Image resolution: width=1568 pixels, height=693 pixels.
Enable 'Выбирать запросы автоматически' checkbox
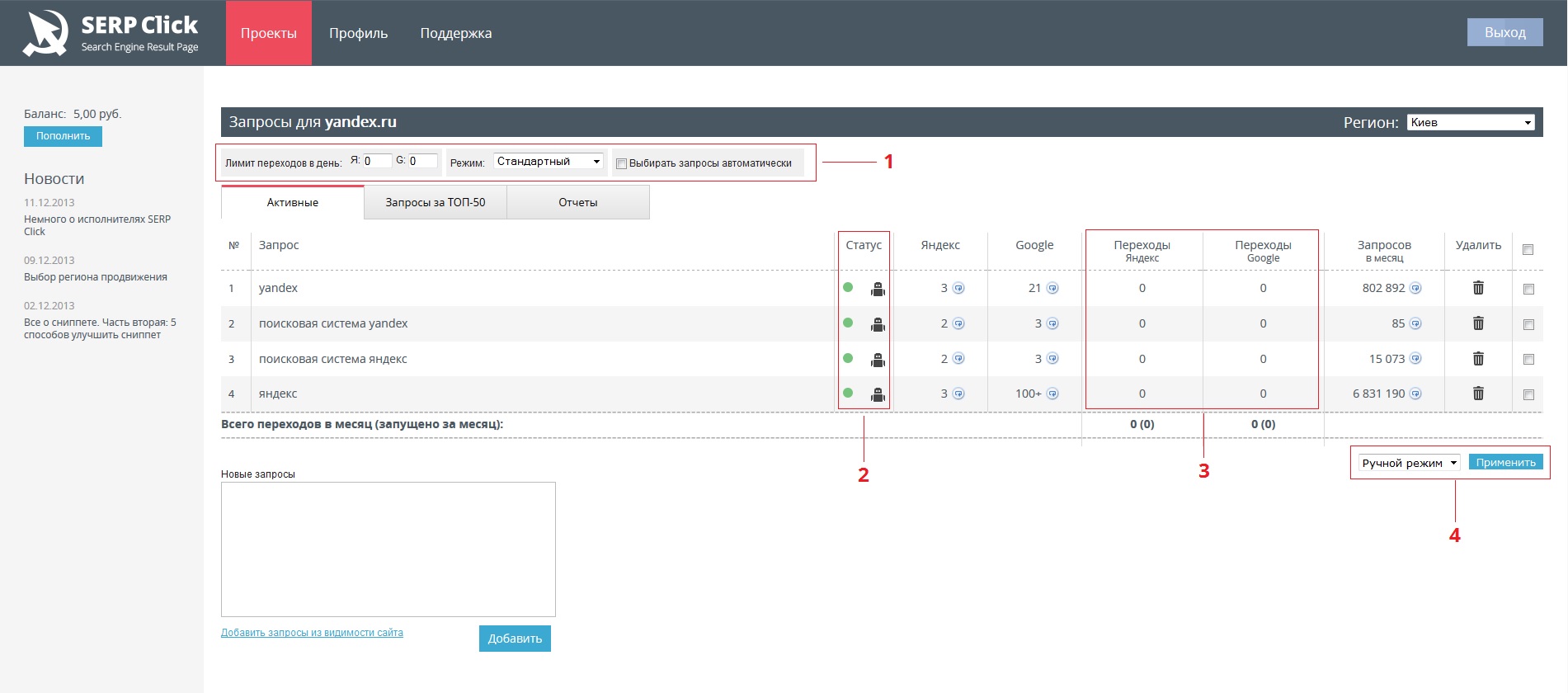622,163
